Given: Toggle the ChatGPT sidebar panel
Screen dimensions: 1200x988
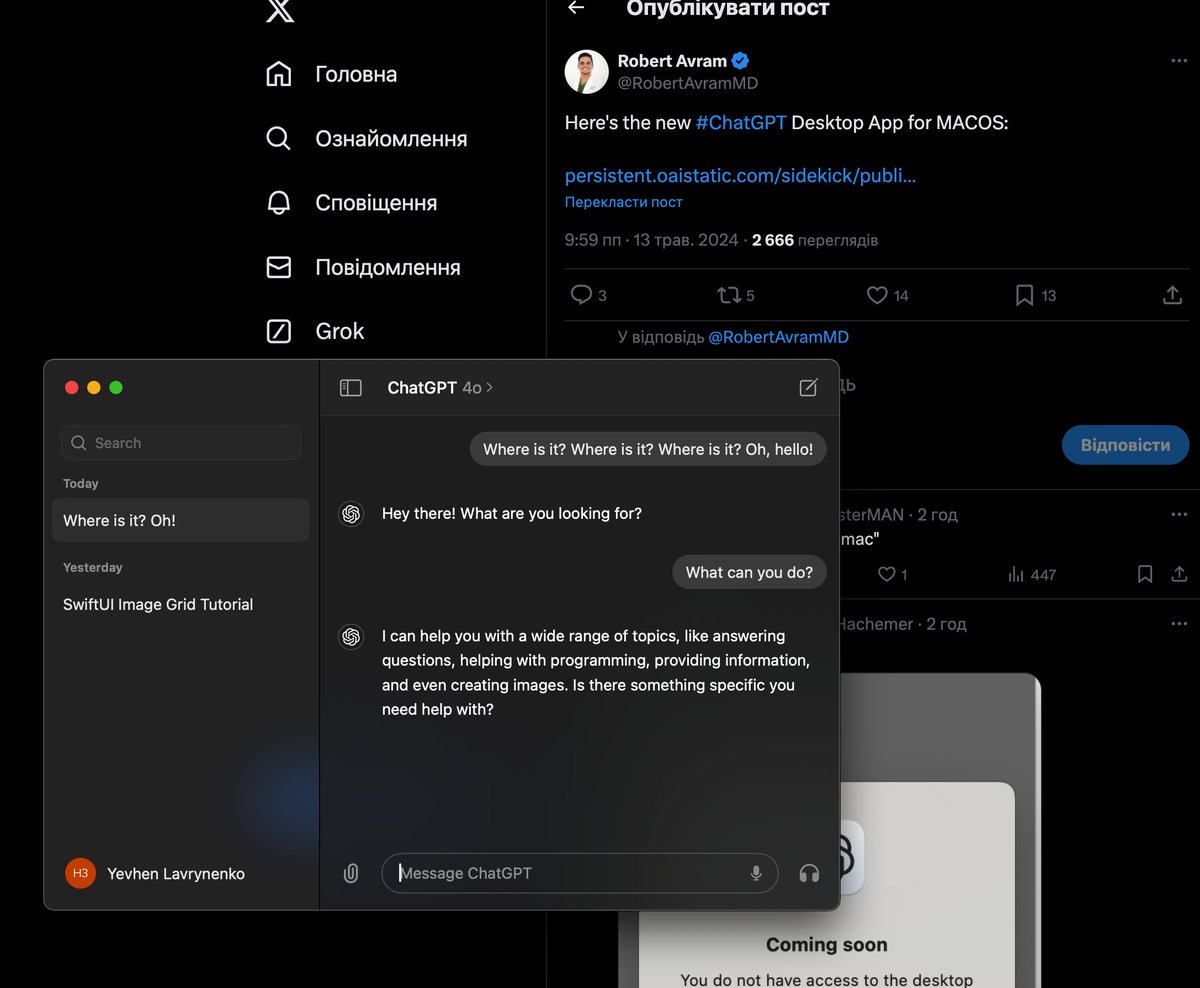Looking at the screenshot, I should (x=351, y=387).
